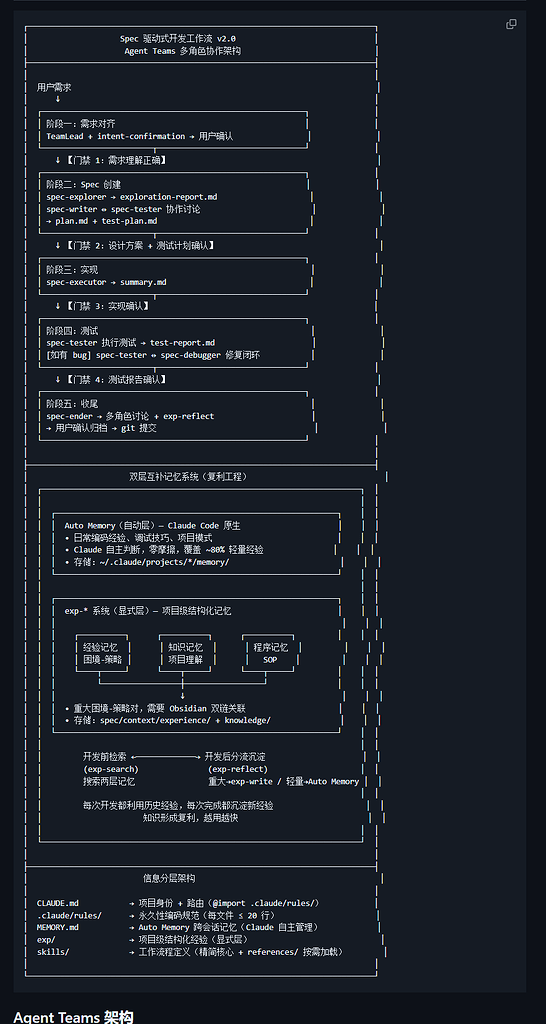Click the "MEMORY.md" entry
Screen dimensions: 546x1024
[57, 927]
